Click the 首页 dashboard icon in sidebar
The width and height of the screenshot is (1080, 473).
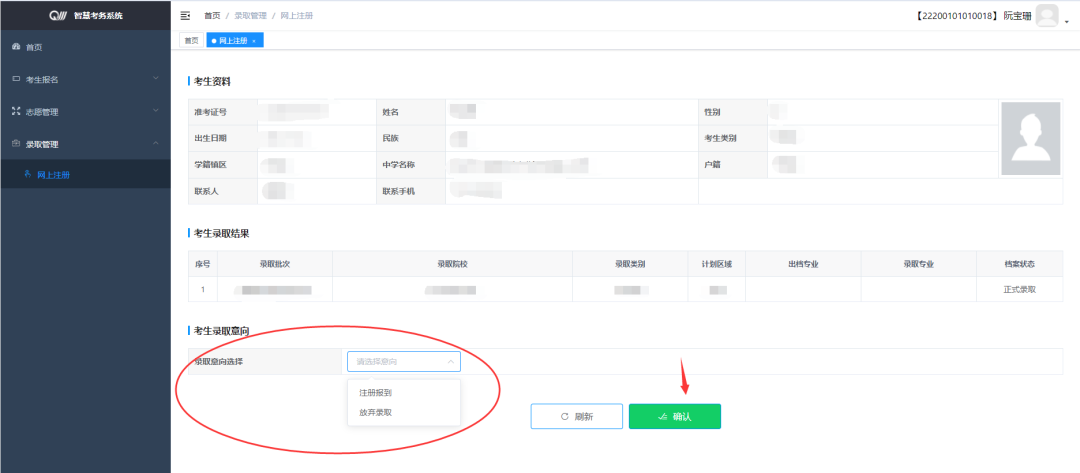click(x=15, y=47)
